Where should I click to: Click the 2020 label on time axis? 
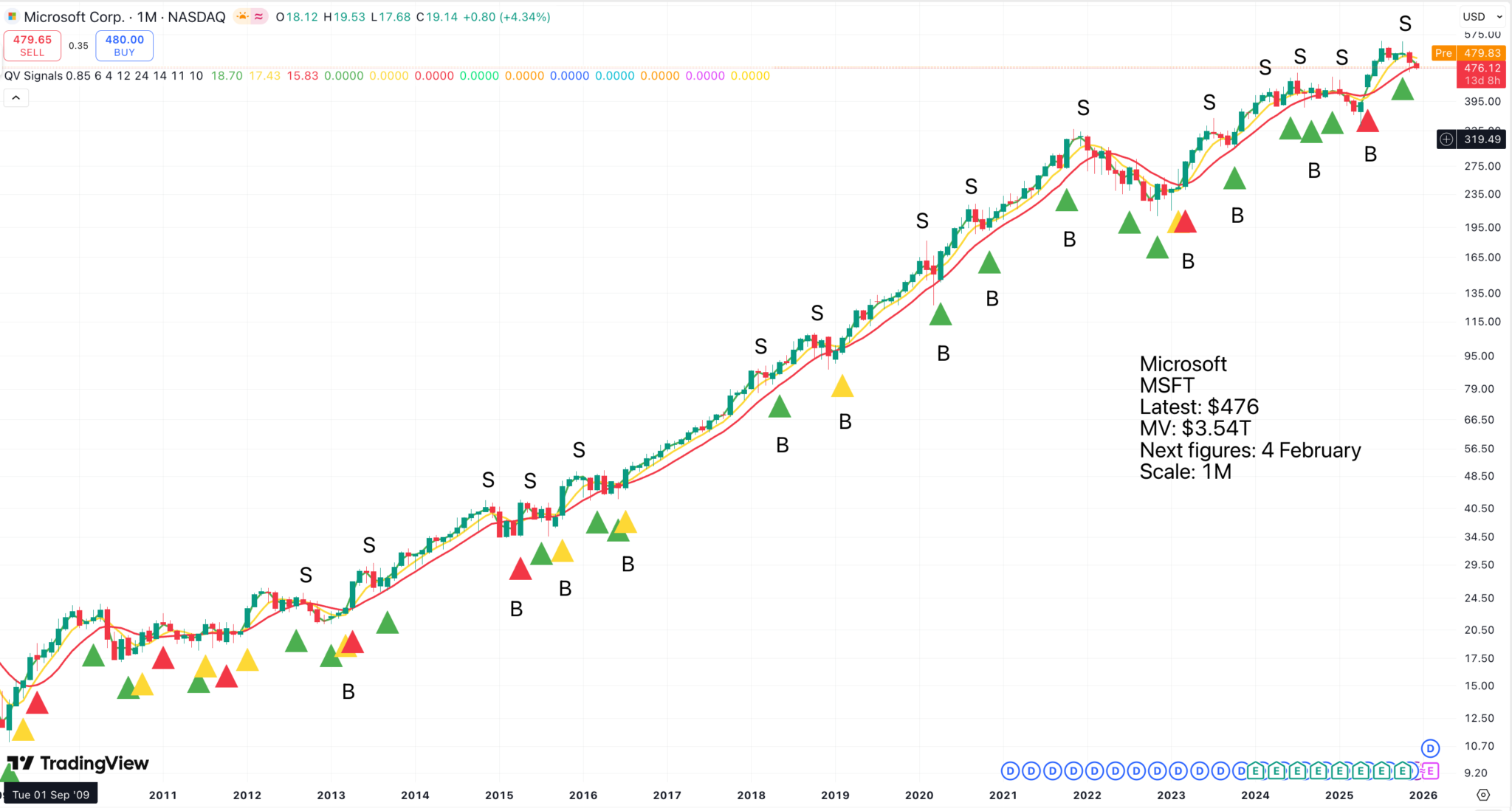(x=919, y=795)
